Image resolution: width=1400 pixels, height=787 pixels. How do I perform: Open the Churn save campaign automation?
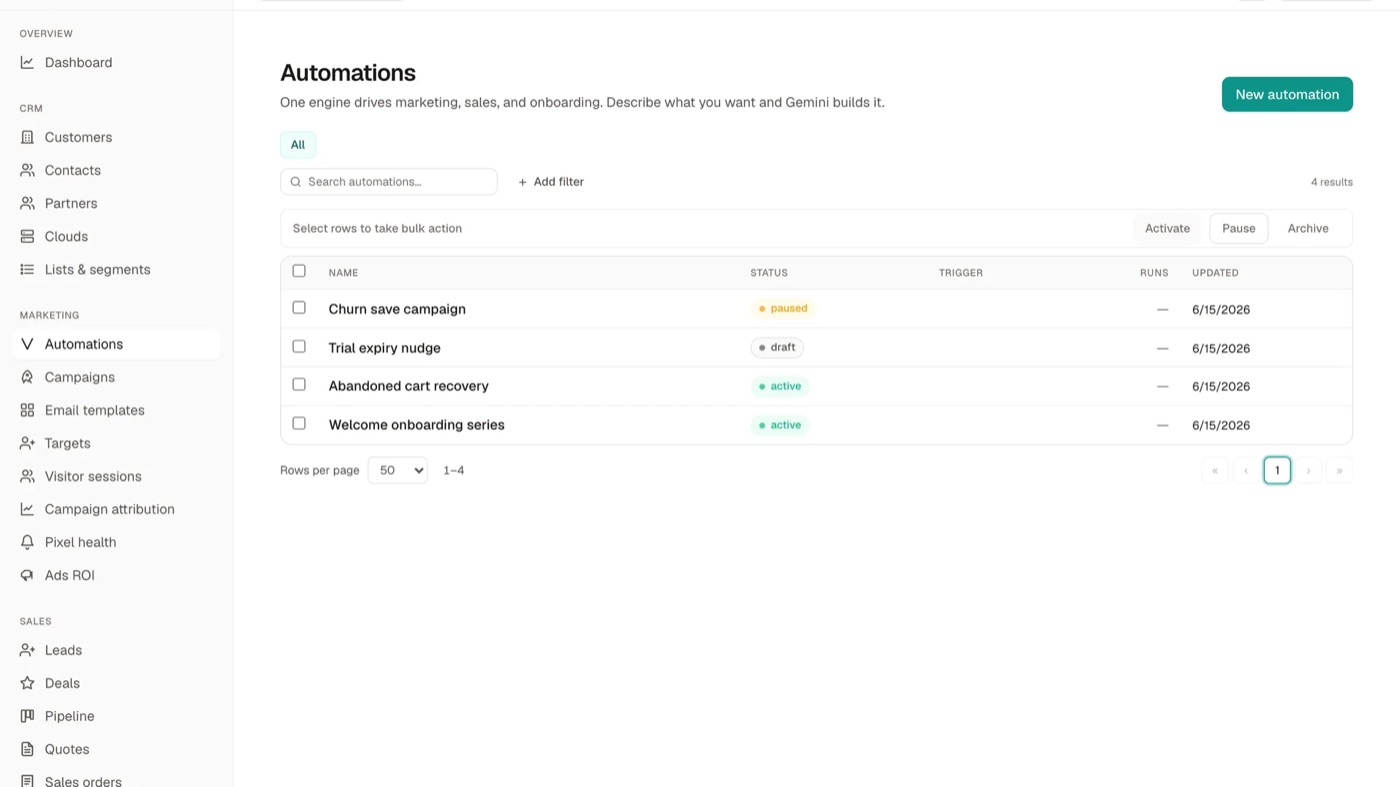(x=397, y=309)
